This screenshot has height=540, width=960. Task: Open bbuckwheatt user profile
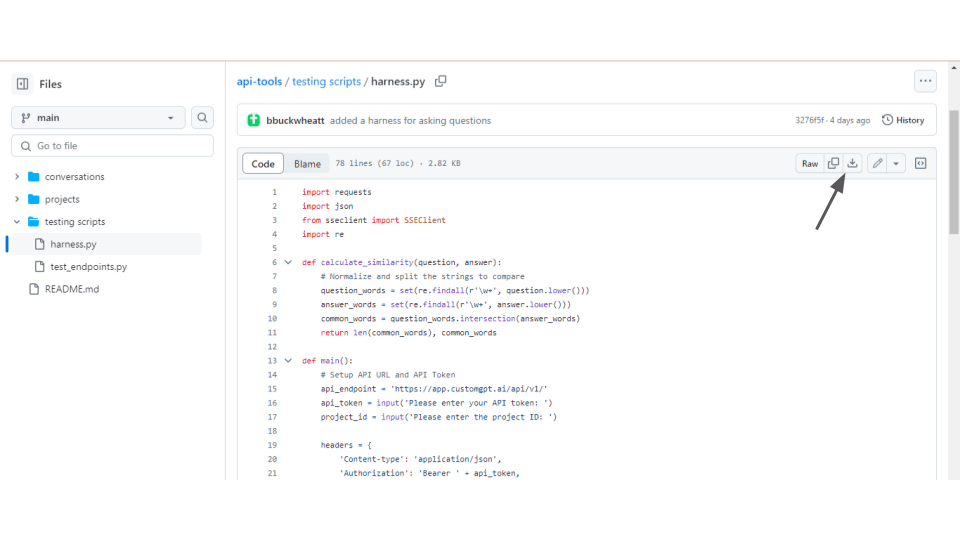coord(295,121)
